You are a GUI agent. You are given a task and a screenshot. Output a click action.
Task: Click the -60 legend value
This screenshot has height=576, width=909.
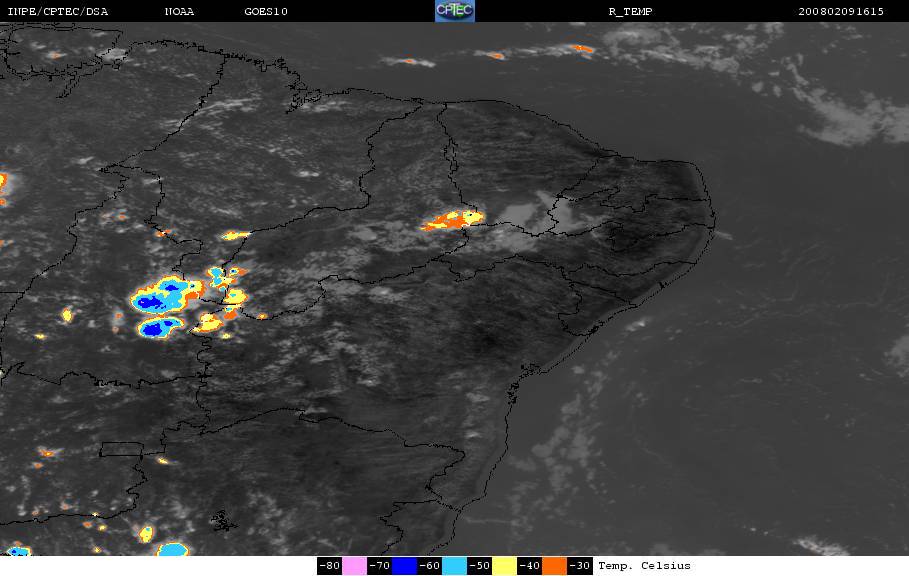(430, 566)
